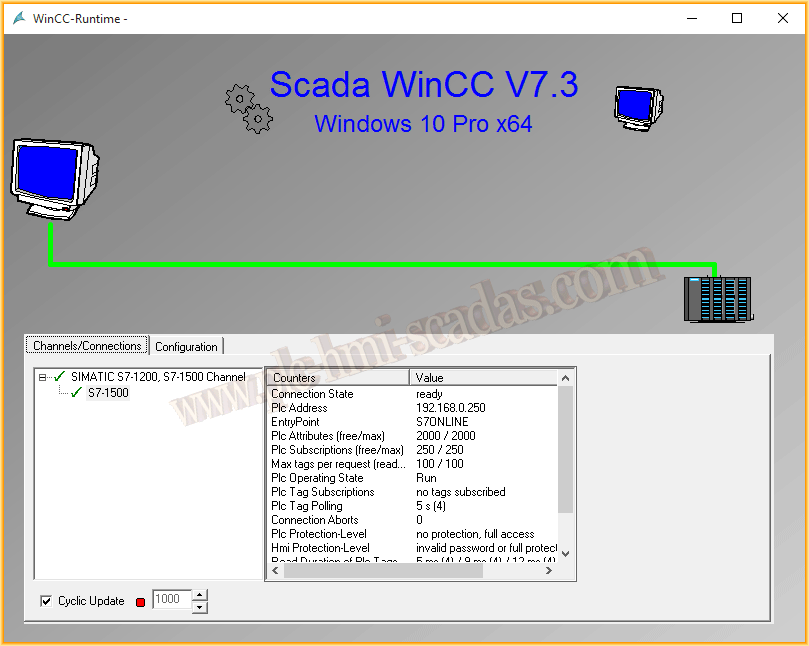Click the green check beside S7-1500
The width and height of the screenshot is (809, 646).
pos(76,393)
